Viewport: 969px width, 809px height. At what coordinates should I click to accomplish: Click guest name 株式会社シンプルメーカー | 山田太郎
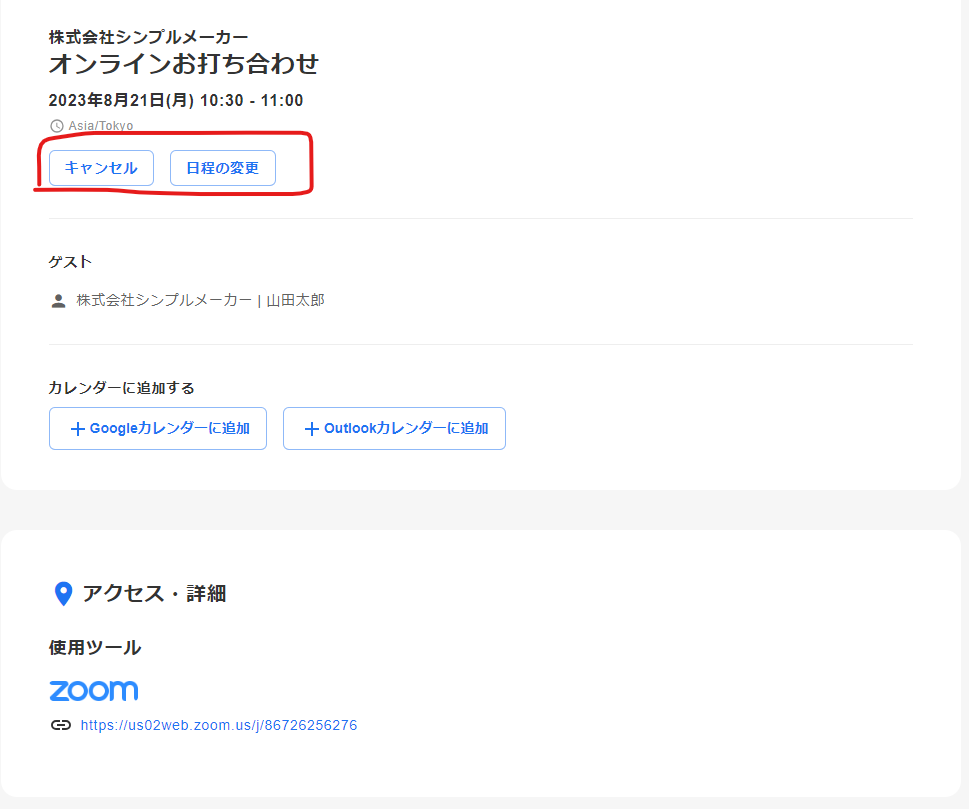200,300
